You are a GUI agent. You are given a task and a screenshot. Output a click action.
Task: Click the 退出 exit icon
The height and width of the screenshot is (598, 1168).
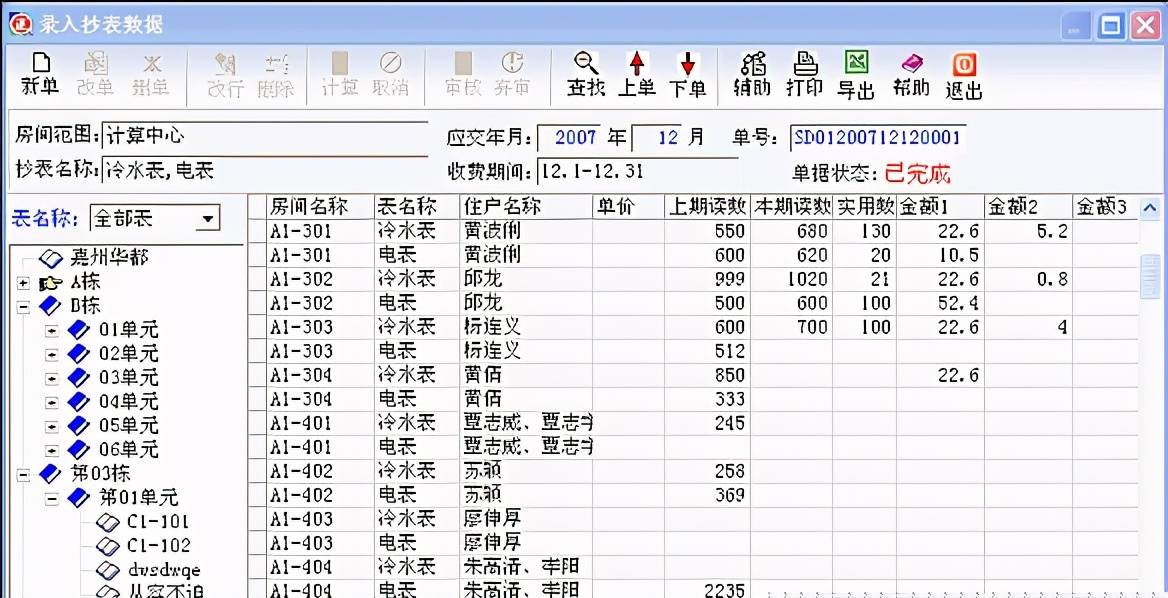point(963,75)
